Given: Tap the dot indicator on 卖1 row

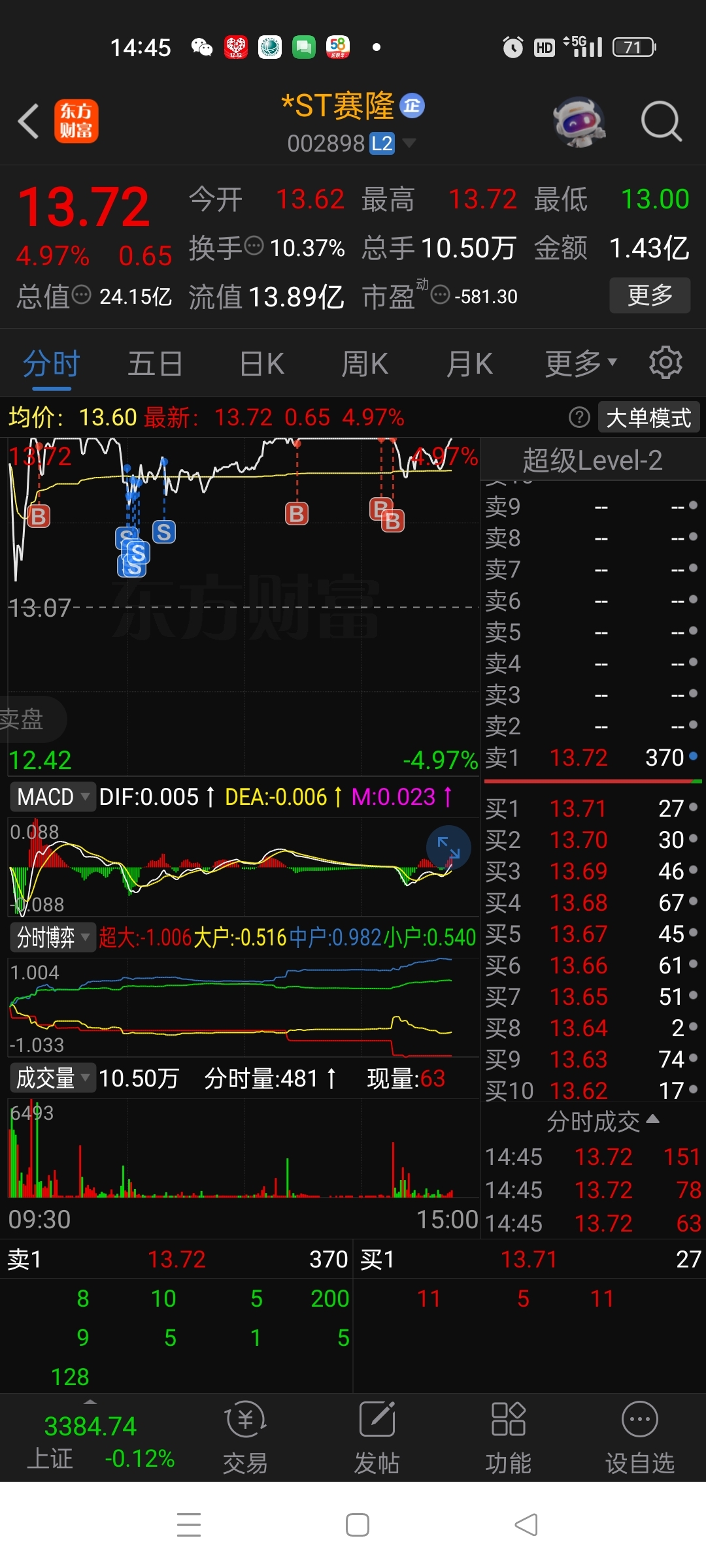Looking at the screenshot, I should tap(693, 756).
